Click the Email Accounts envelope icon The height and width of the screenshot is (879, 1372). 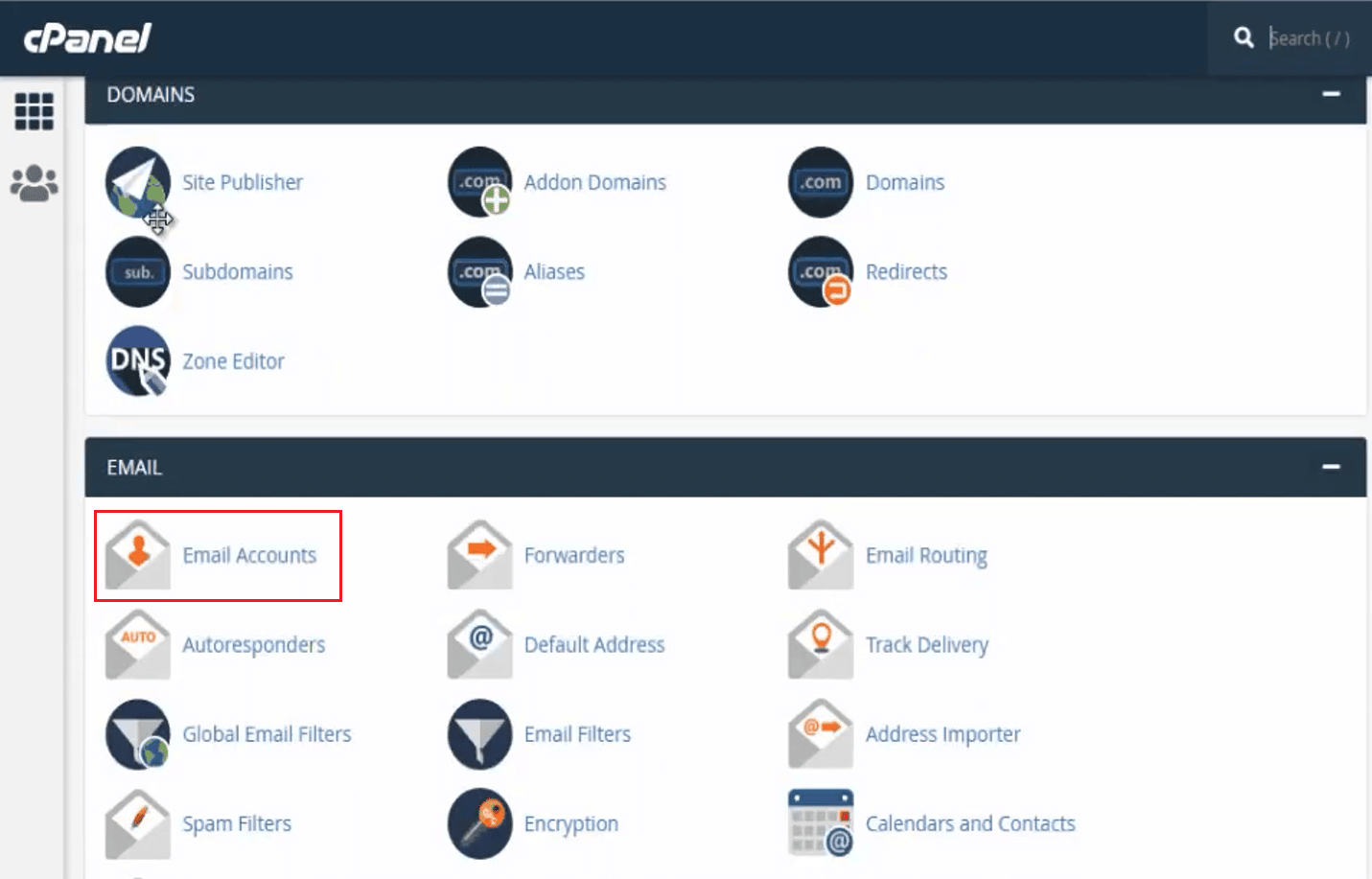click(138, 555)
